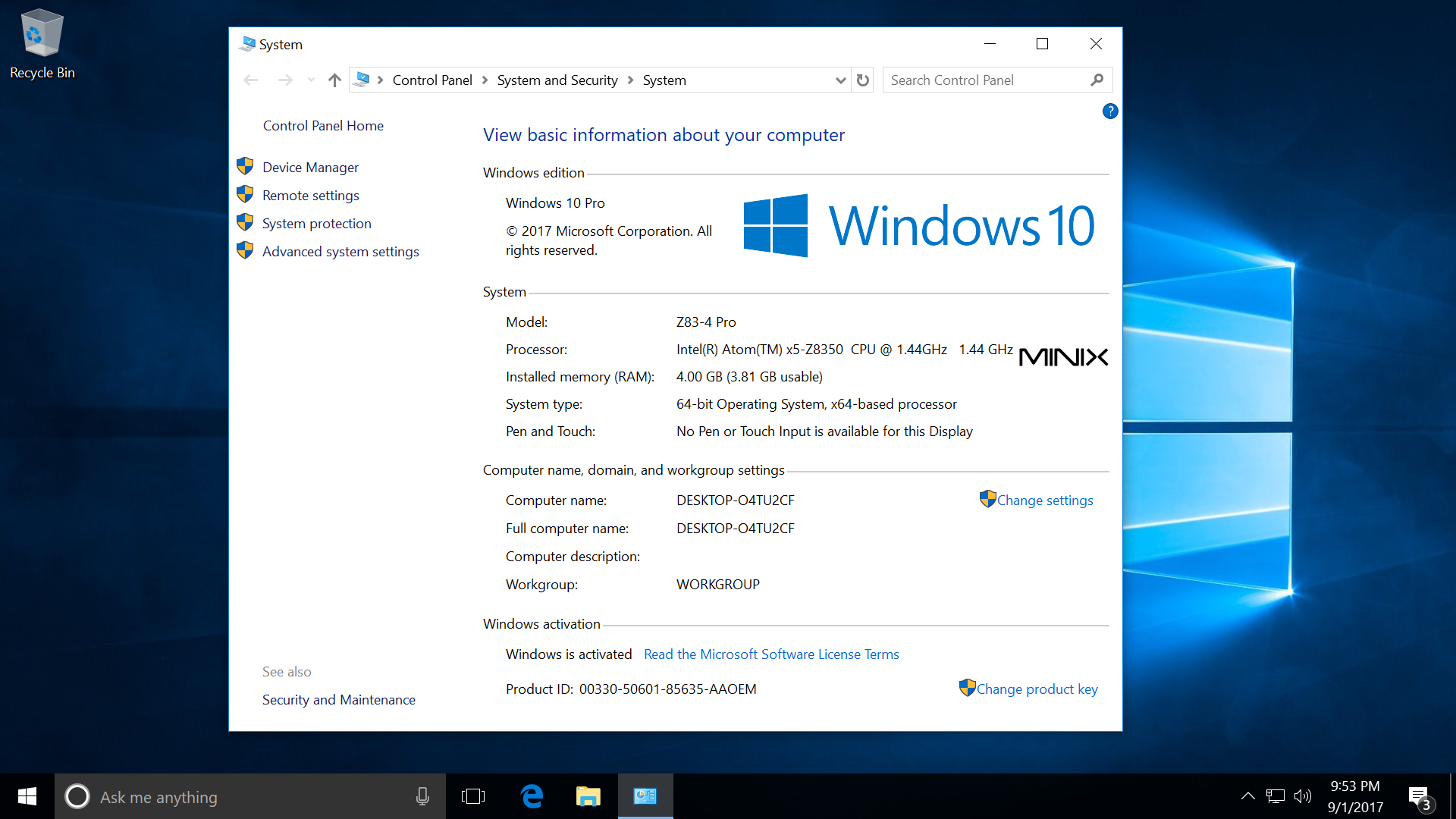Open Device Manager from the sidebar
Viewport: 1456px width, 819px height.
click(310, 167)
